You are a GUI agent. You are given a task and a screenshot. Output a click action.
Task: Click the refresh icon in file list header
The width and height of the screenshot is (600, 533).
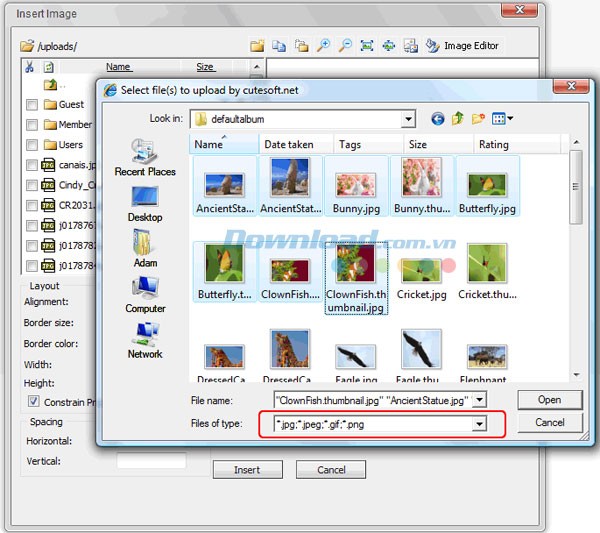click(x=48, y=67)
